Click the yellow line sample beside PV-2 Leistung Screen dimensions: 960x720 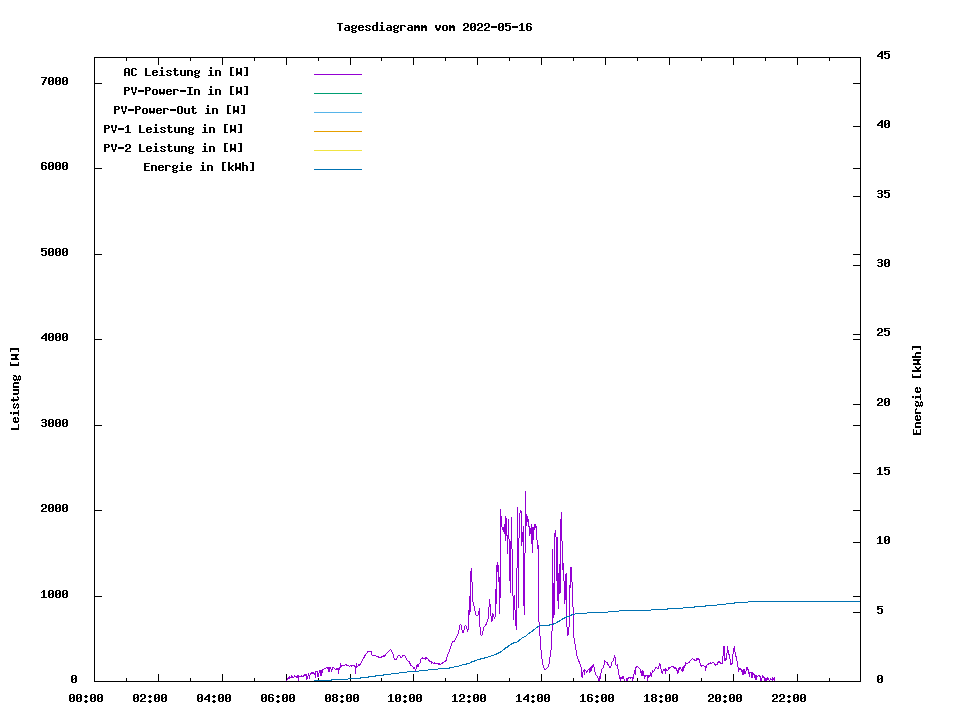(x=337, y=150)
